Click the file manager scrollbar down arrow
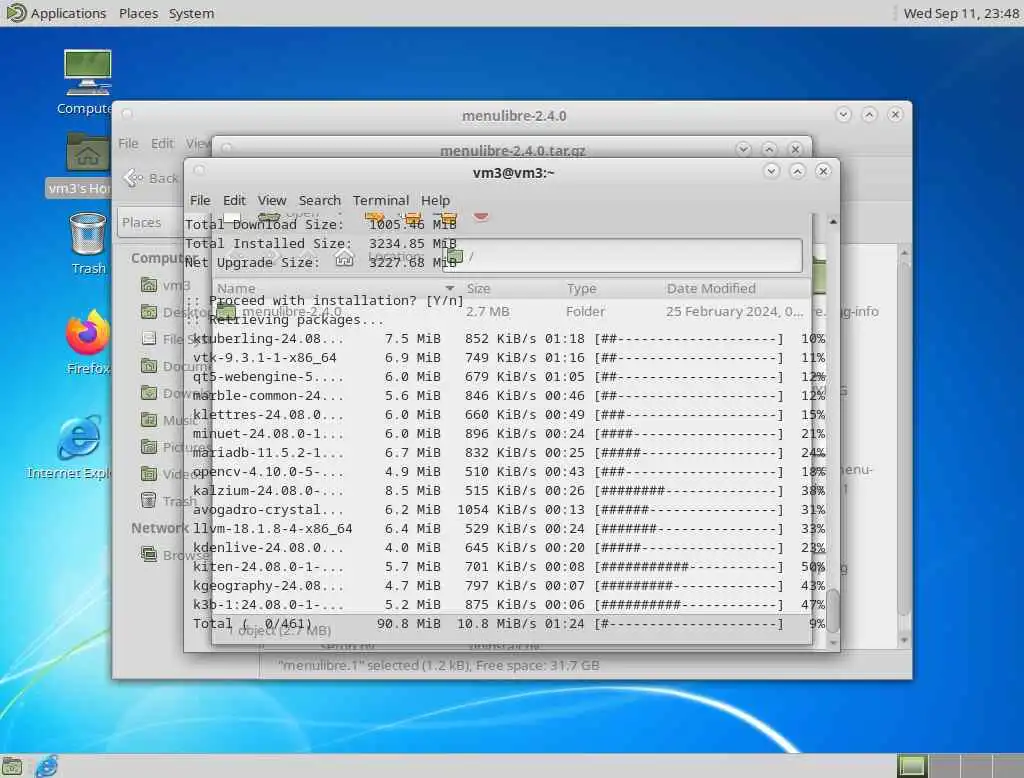This screenshot has width=1024, height=778. 904,640
